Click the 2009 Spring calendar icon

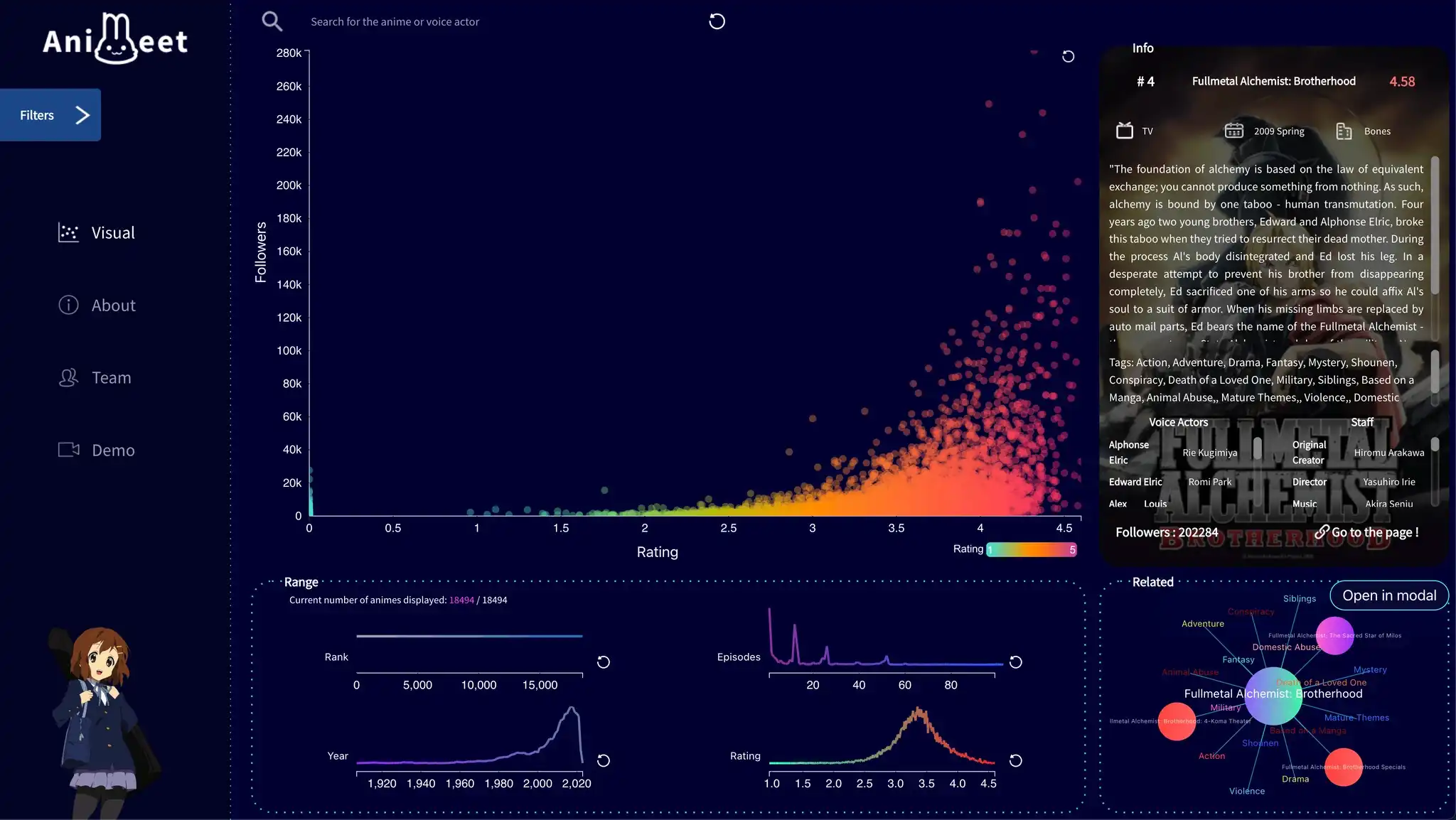[1234, 131]
